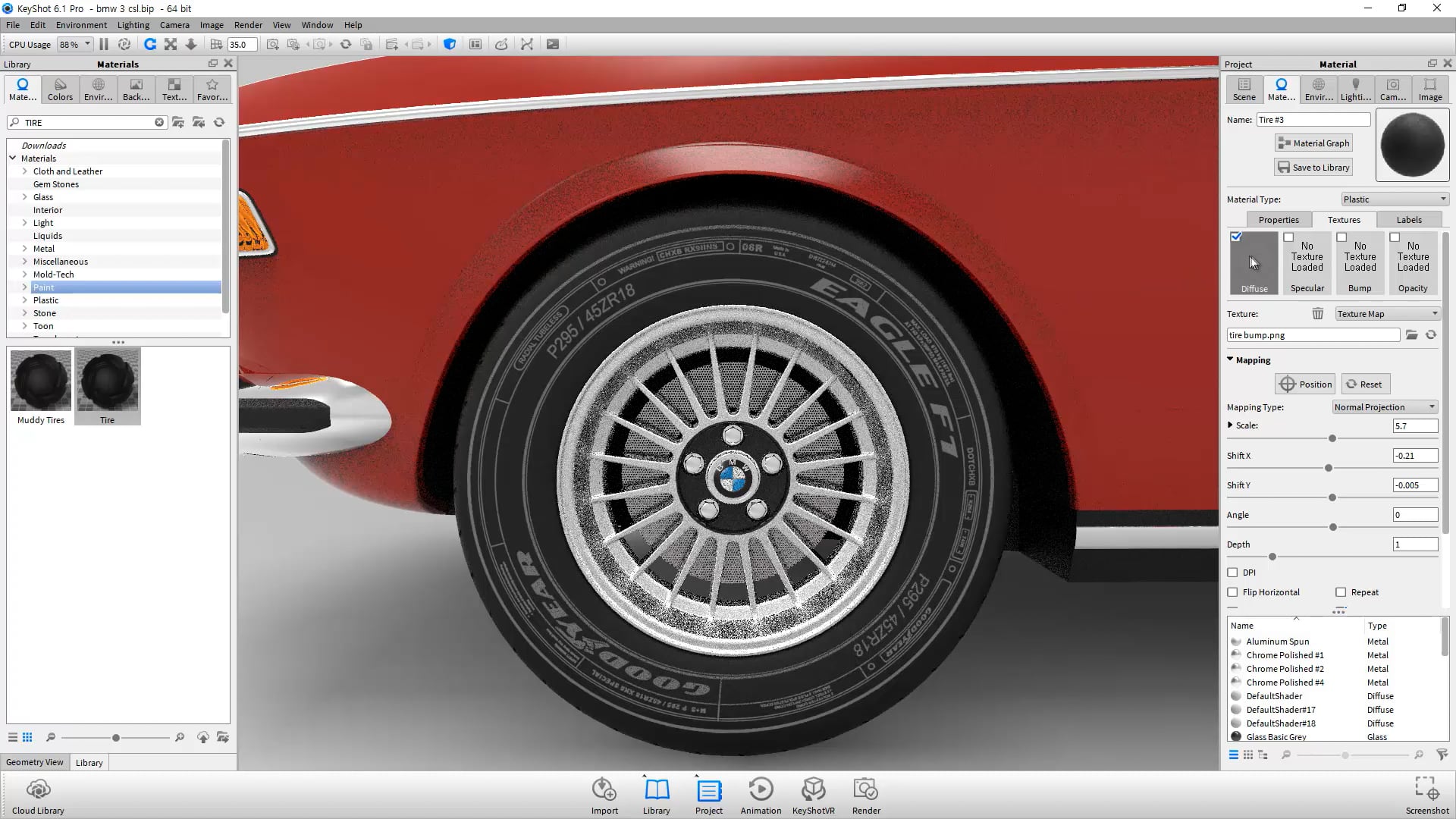Viewport: 1456px width, 819px height.
Task: Select the Muddy Tires material thumbnail
Action: pyautogui.click(x=41, y=387)
